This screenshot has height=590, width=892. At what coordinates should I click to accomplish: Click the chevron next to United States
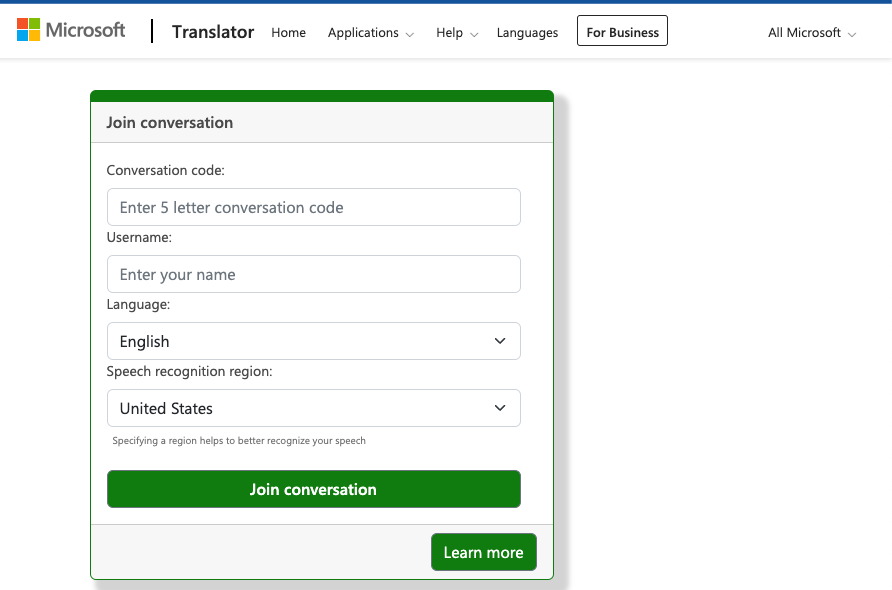point(499,408)
